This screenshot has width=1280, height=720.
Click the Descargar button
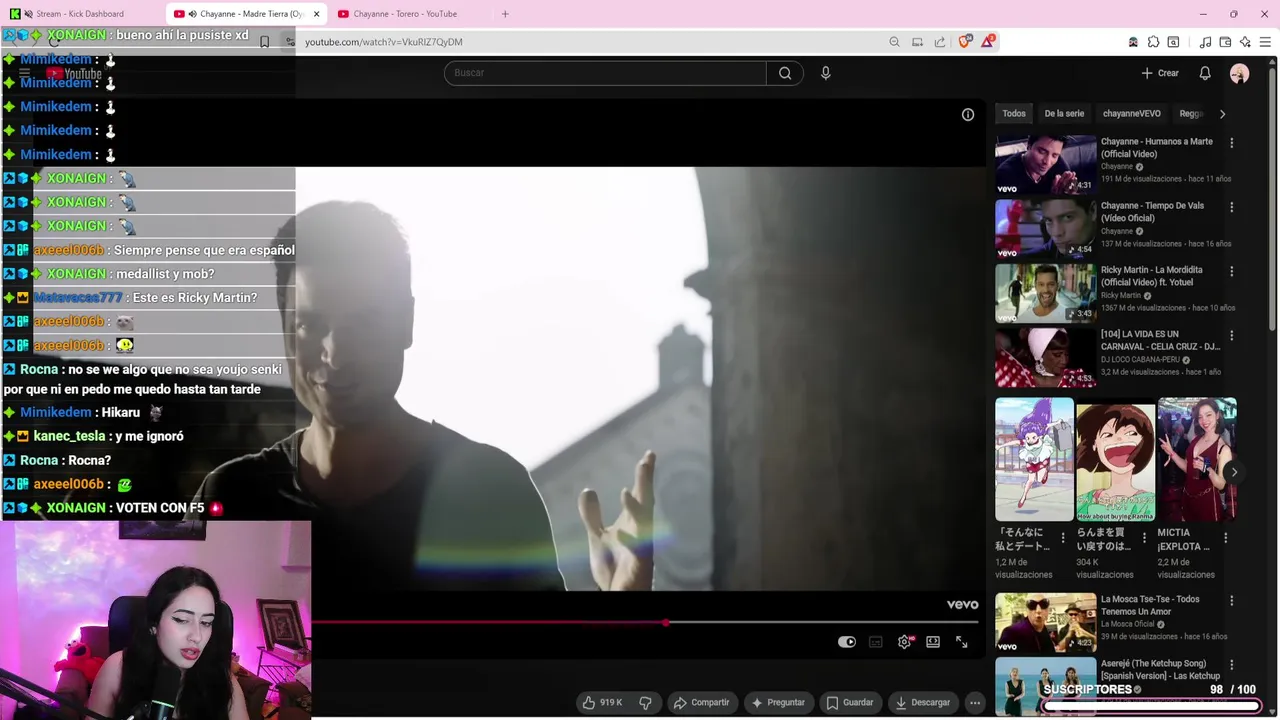click(x=922, y=702)
